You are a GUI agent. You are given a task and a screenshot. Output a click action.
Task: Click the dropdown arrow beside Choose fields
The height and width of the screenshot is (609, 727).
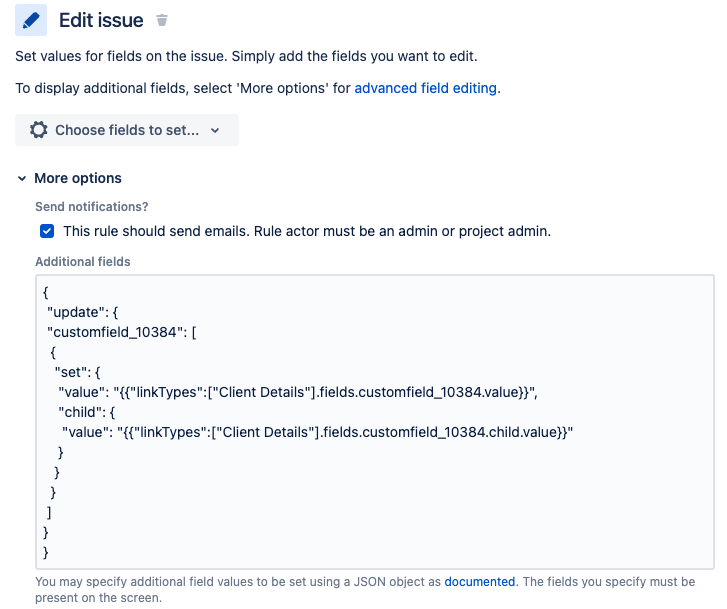point(215,130)
